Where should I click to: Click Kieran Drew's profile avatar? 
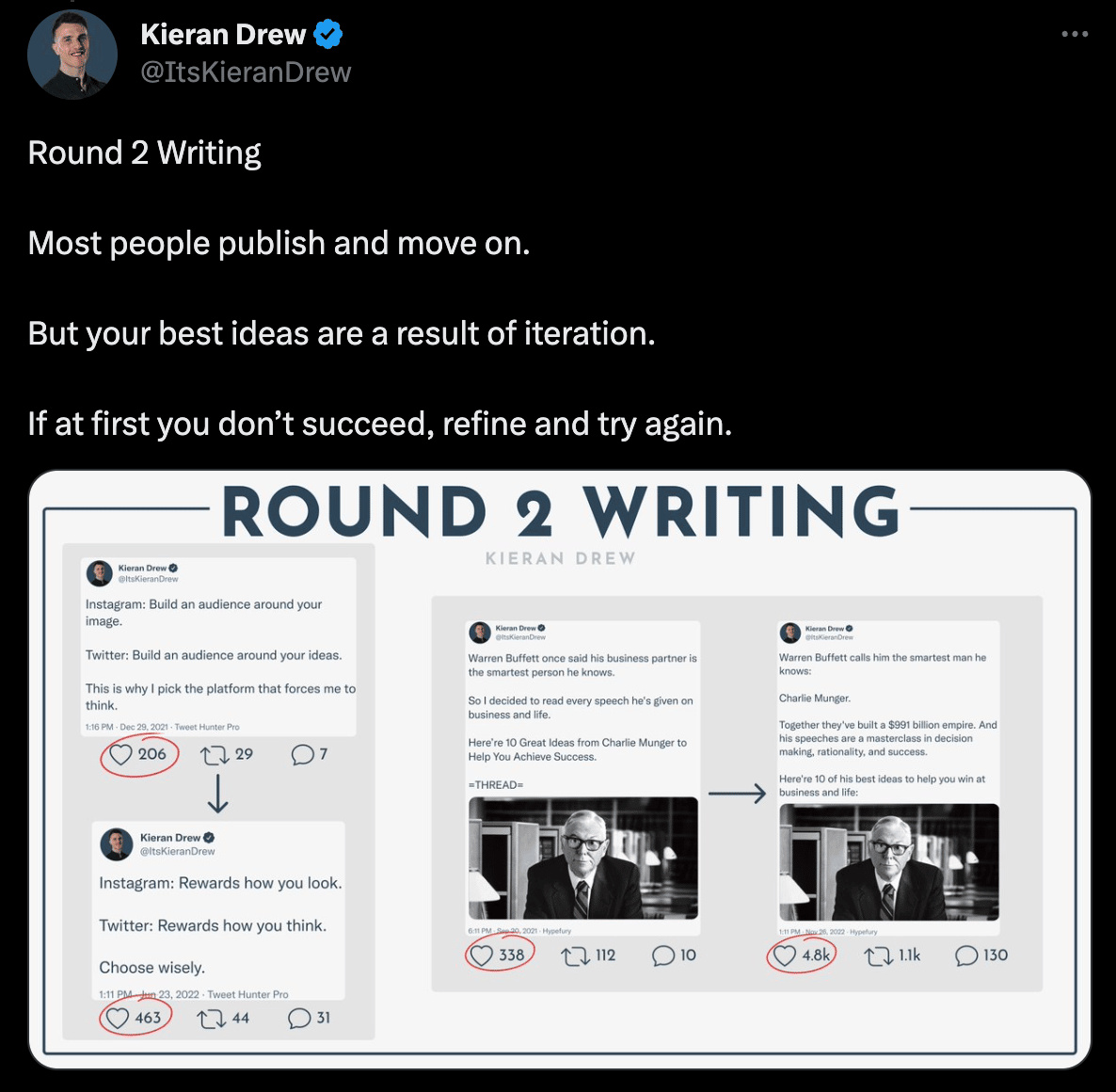[x=72, y=54]
